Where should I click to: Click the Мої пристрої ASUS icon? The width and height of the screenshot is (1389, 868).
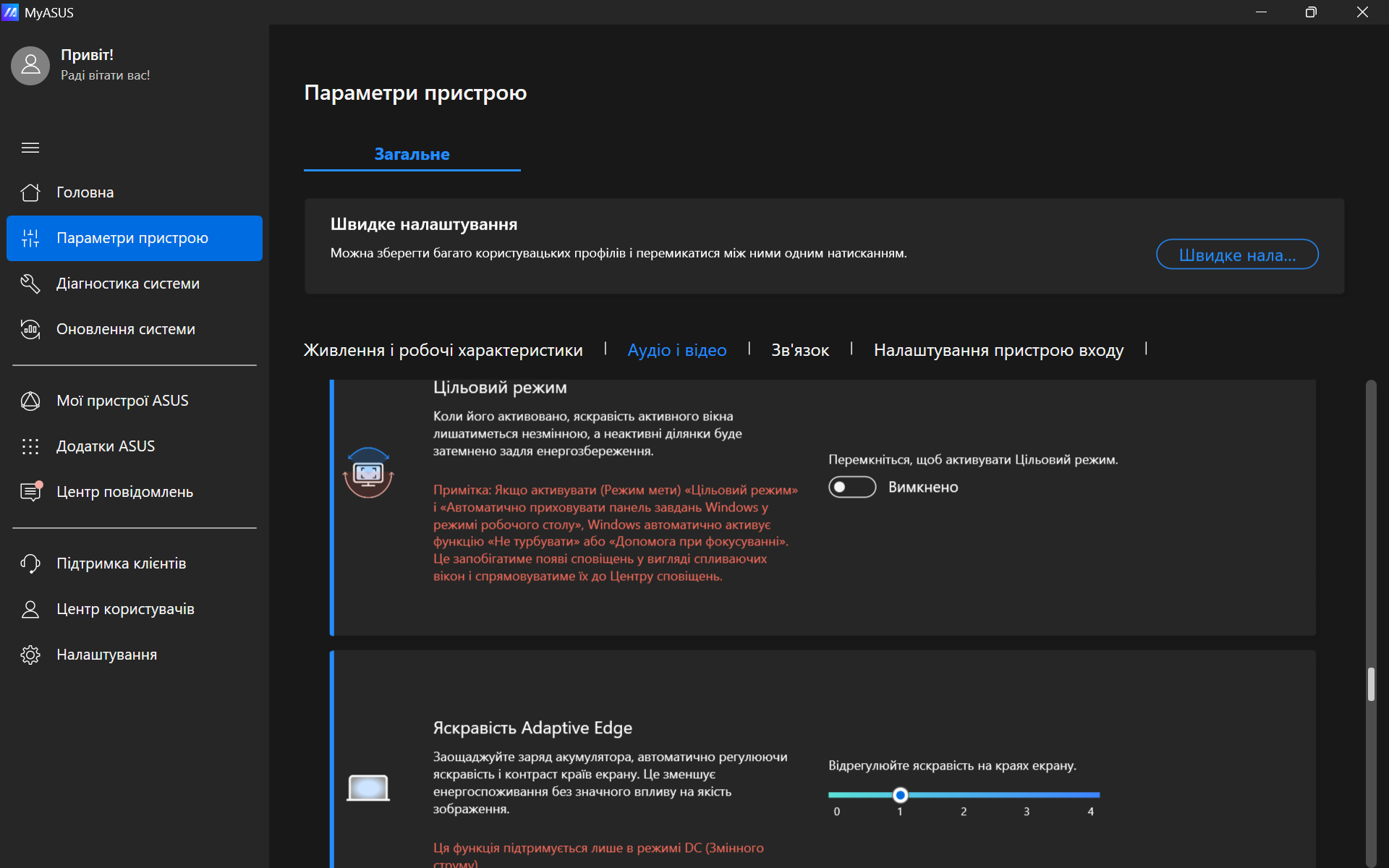coord(30,401)
